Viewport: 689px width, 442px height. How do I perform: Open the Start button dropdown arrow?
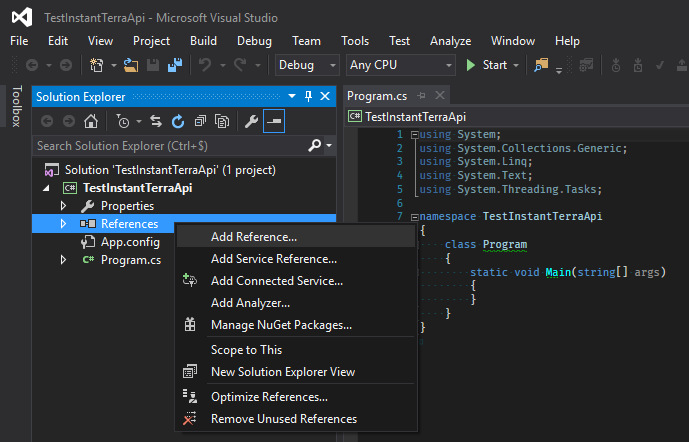coord(516,65)
